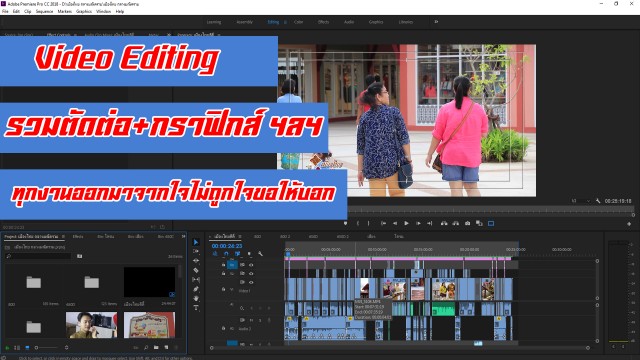This screenshot has width=640, height=360.
Task: Toggle Snap in the timeline
Action: (226, 254)
